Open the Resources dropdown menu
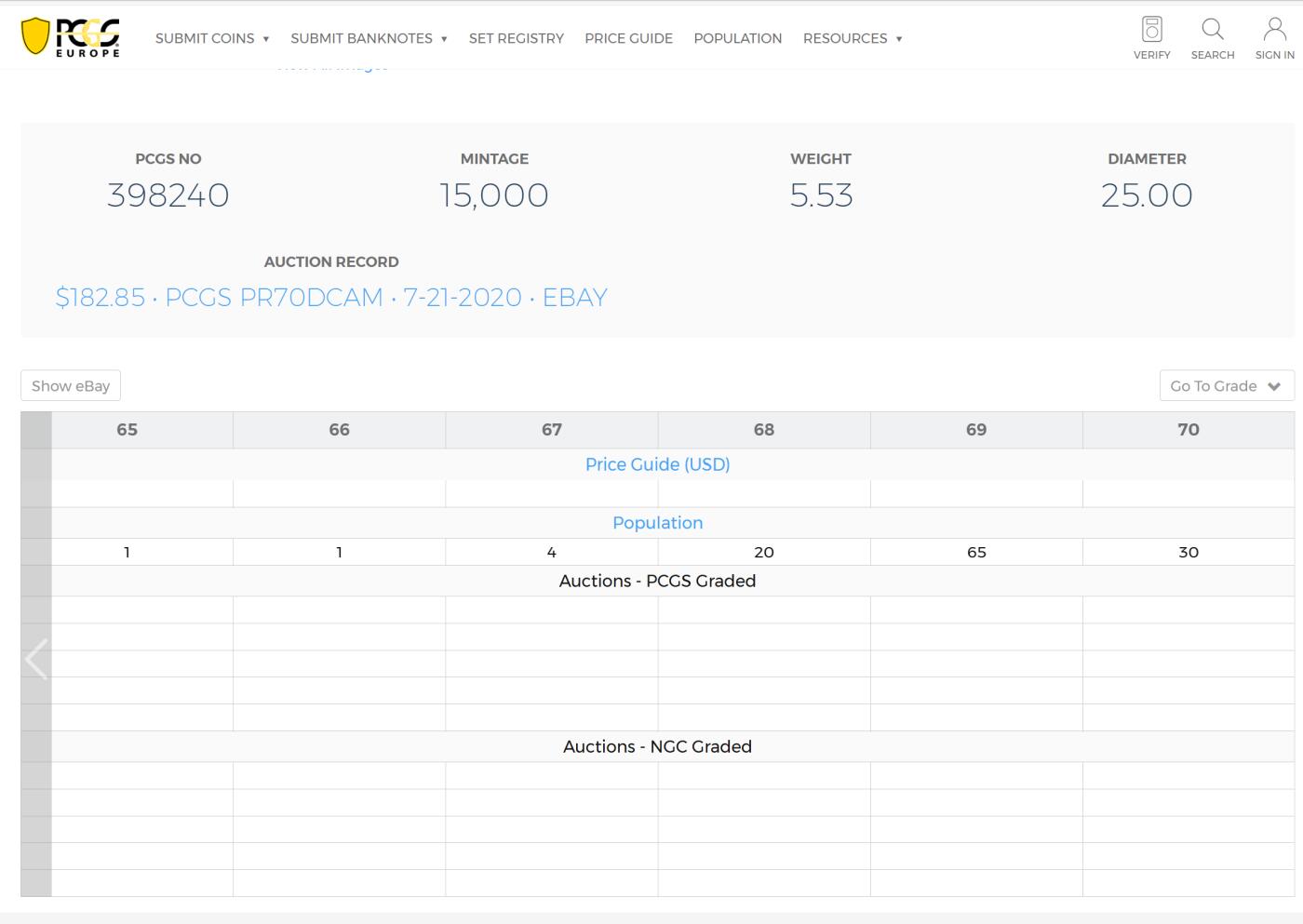 853,38
